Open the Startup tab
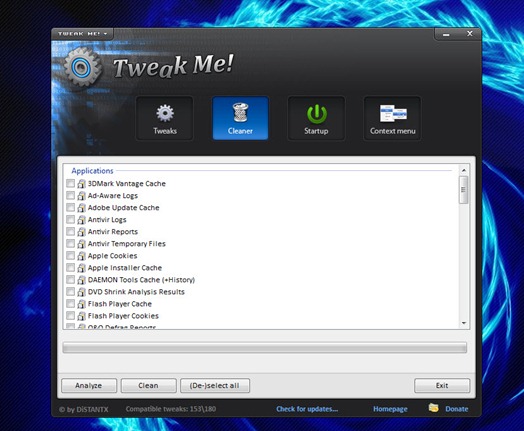524x431 pixels. pos(316,118)
